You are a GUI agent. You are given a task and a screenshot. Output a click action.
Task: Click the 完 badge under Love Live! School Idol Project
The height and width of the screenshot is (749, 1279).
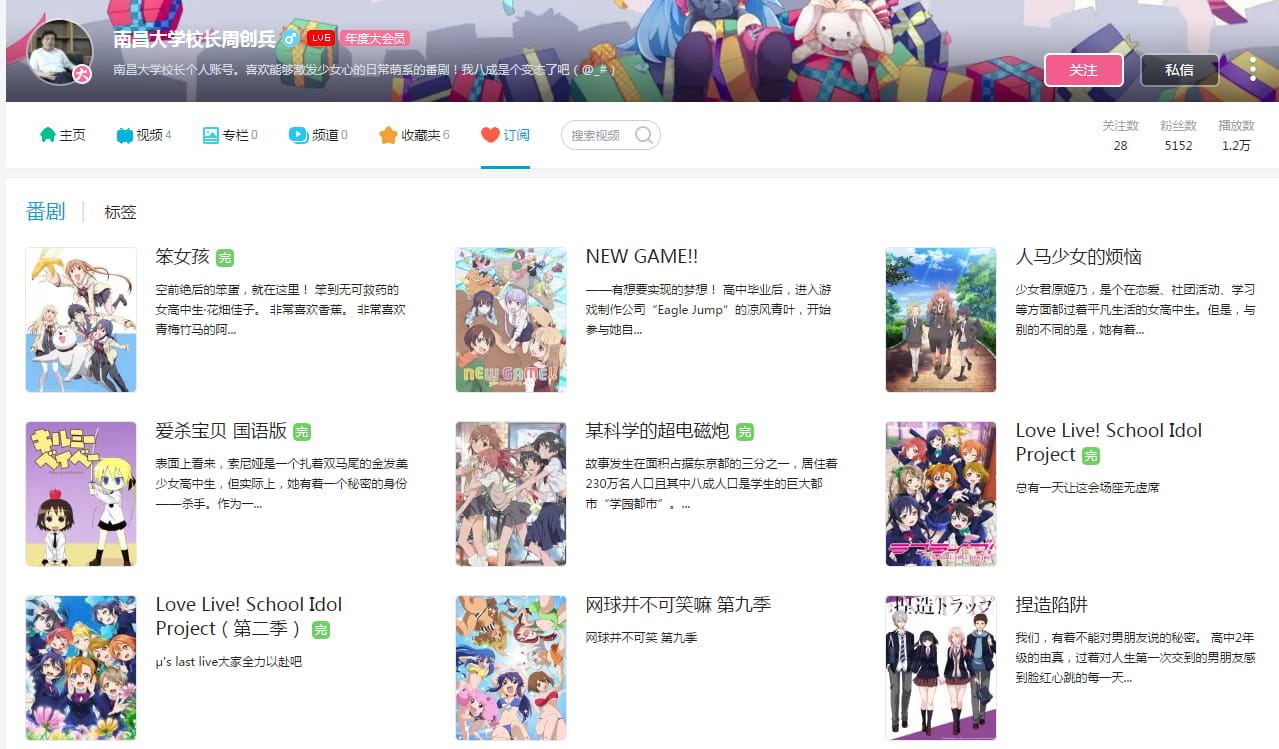coord(1091,456)
